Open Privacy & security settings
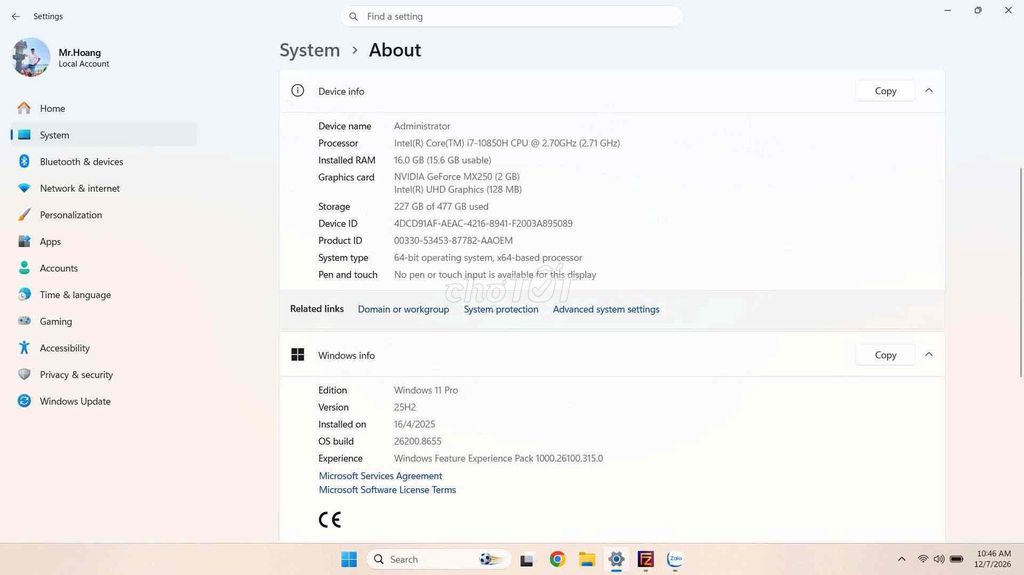Screen dimensions: 1024x575 click(x=104, y=374)
